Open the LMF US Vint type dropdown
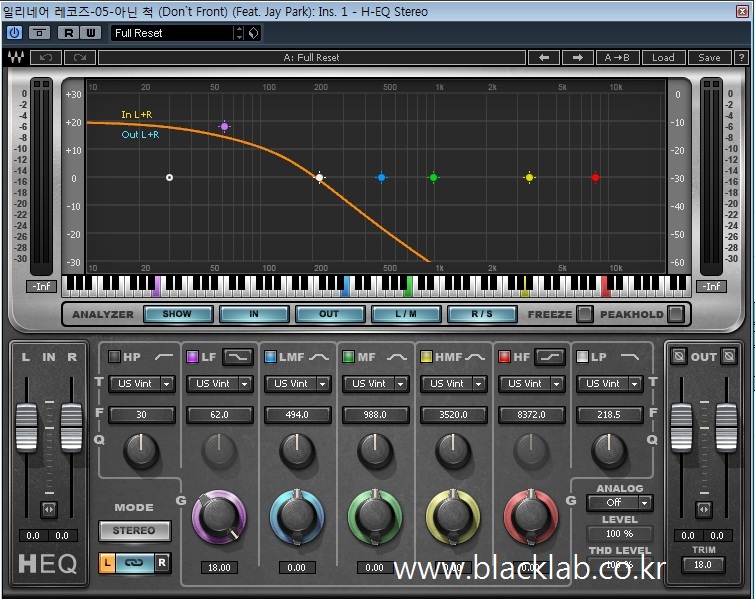The width and height of the screenshot is (756, 599). pos(297,384)
